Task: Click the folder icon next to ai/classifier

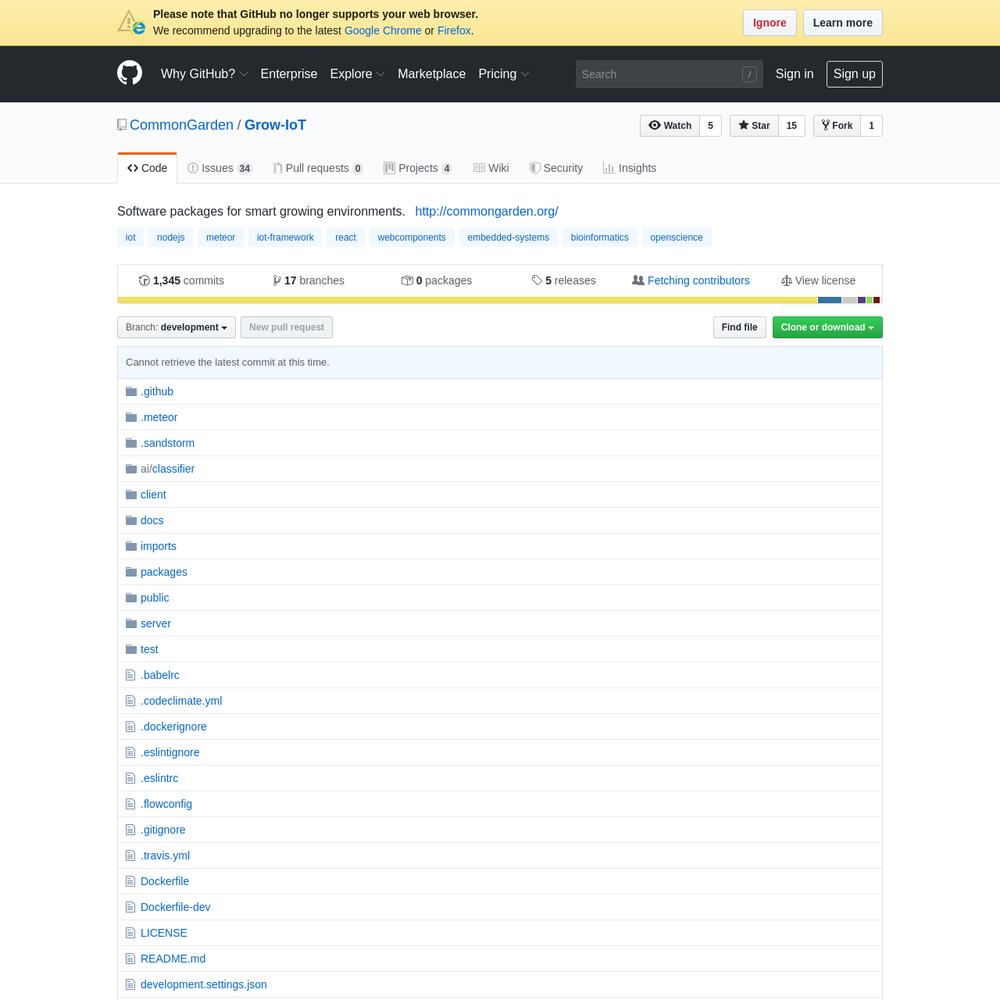Action: click(x=131, y=469)
